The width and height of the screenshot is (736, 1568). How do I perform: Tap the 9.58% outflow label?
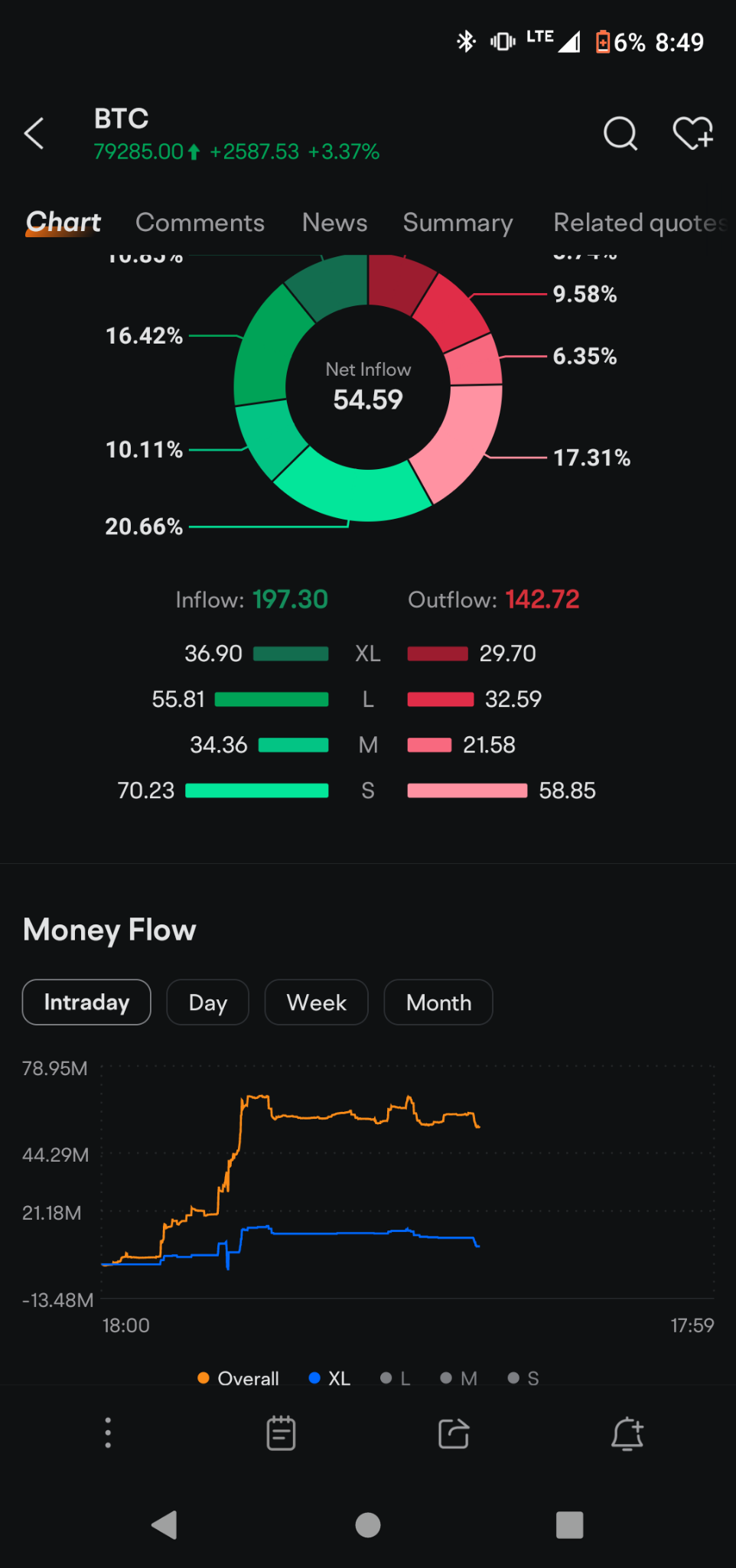(x=585, y=294)
